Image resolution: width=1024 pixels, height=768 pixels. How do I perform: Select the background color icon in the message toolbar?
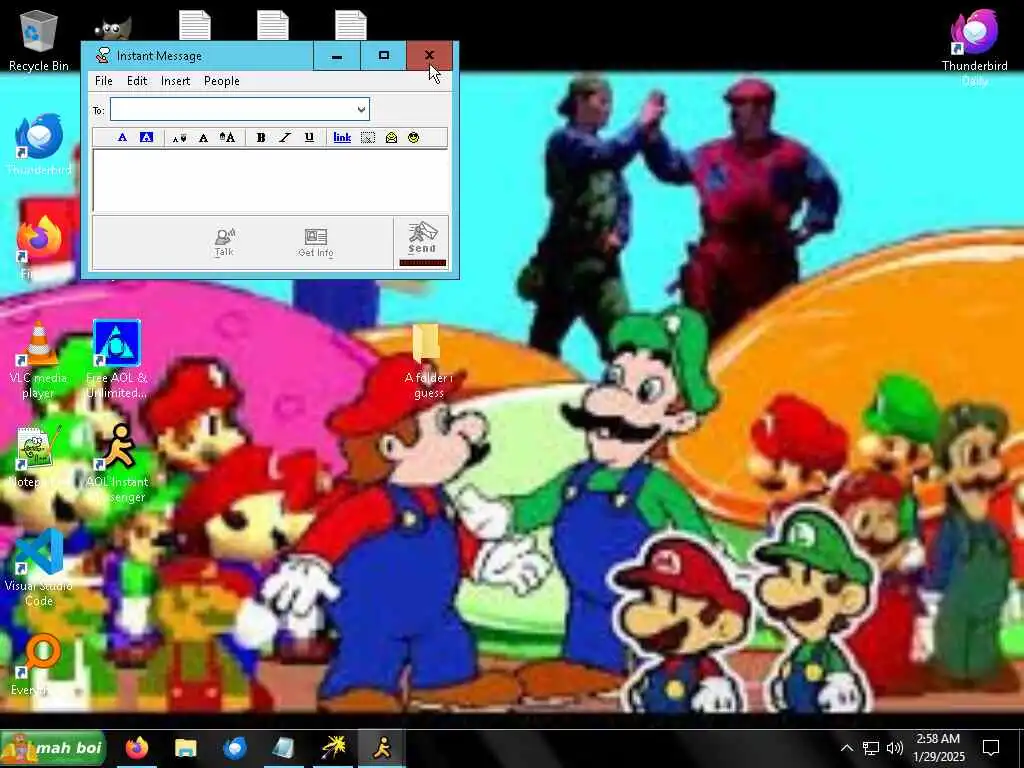146,137
